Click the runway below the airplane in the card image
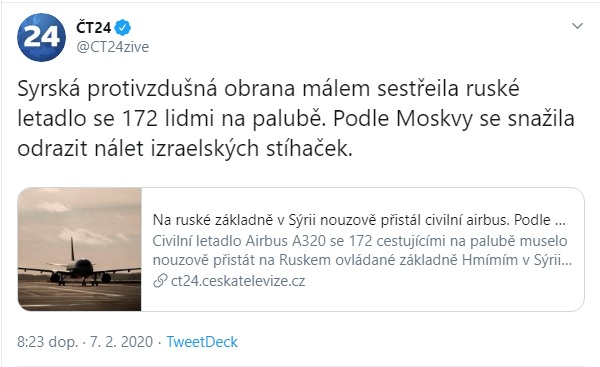600x367 pixels. coord(80,295)
